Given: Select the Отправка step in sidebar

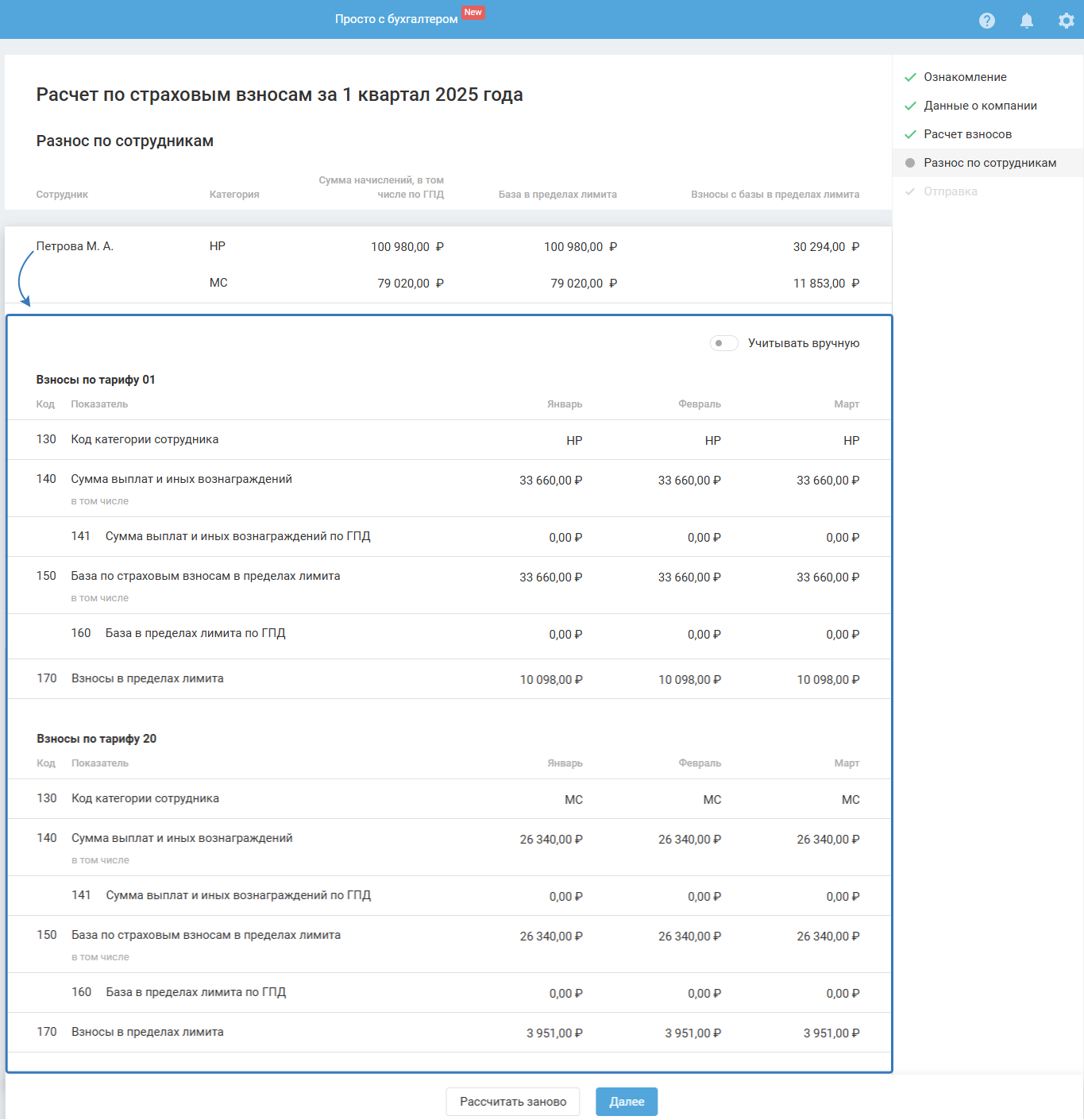Looking at the screenshot, I should pos(950,191).
